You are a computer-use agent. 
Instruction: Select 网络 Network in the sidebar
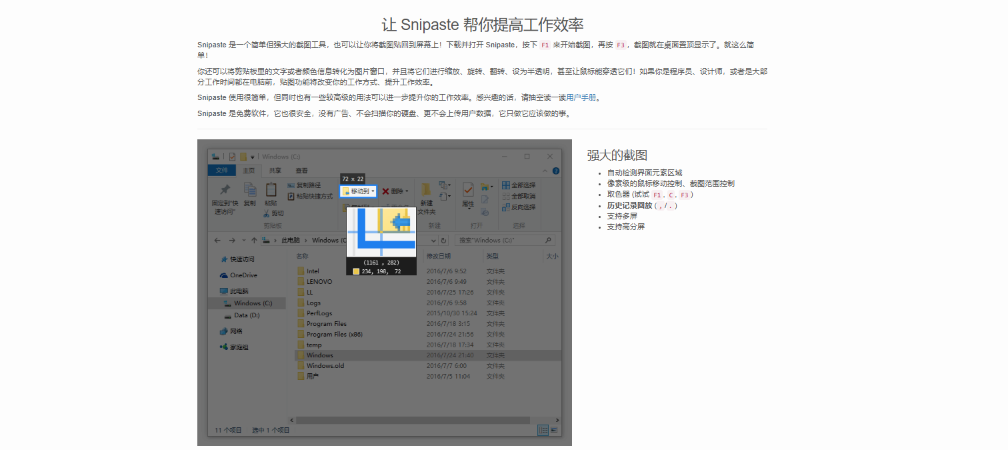(x=231, y=331)
